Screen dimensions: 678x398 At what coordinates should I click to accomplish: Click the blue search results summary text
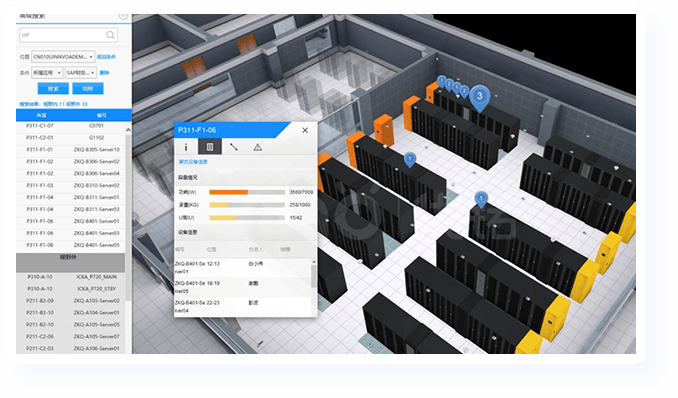click(53, 104)
